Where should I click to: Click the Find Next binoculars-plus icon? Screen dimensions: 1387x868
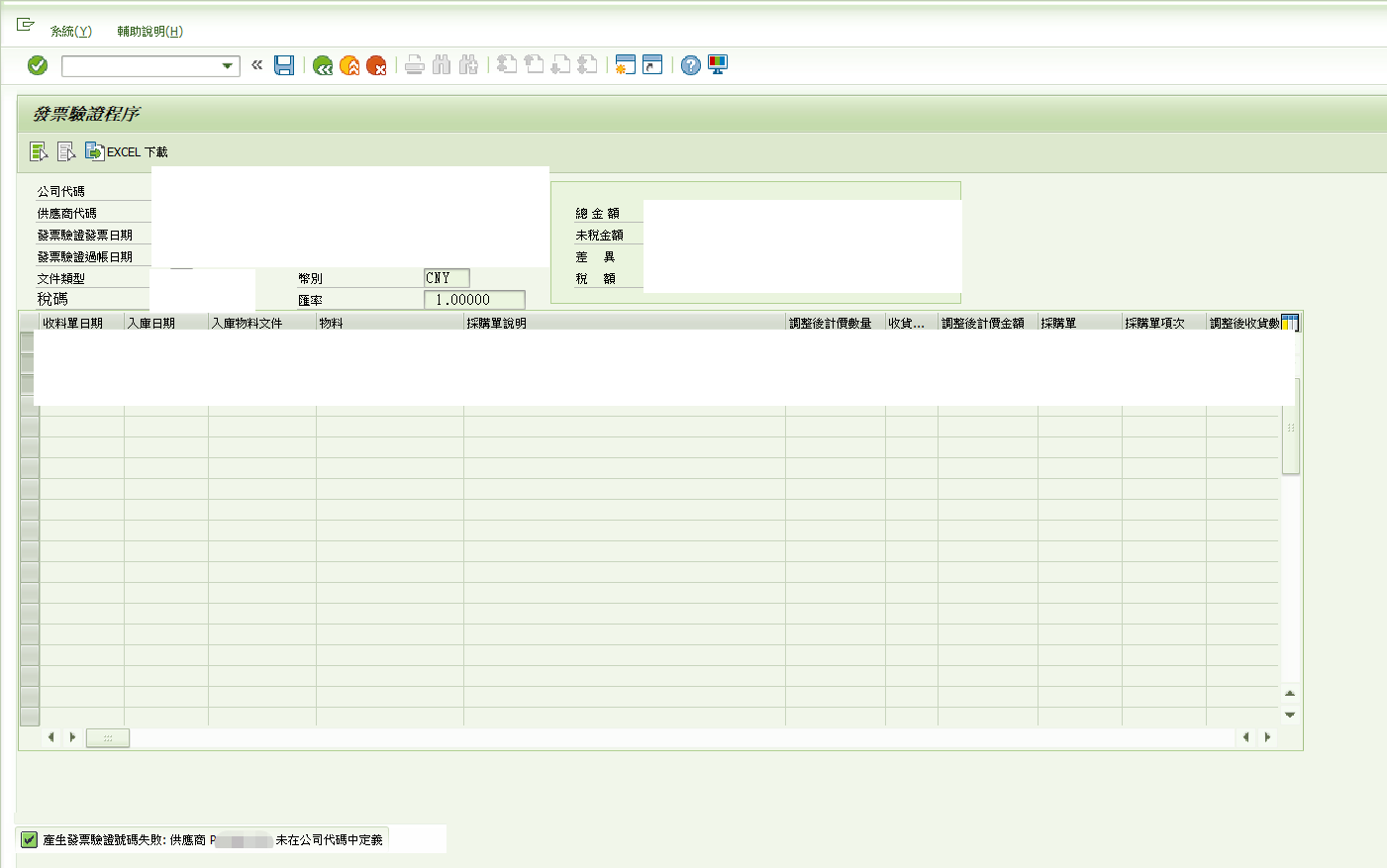point(468,65)
